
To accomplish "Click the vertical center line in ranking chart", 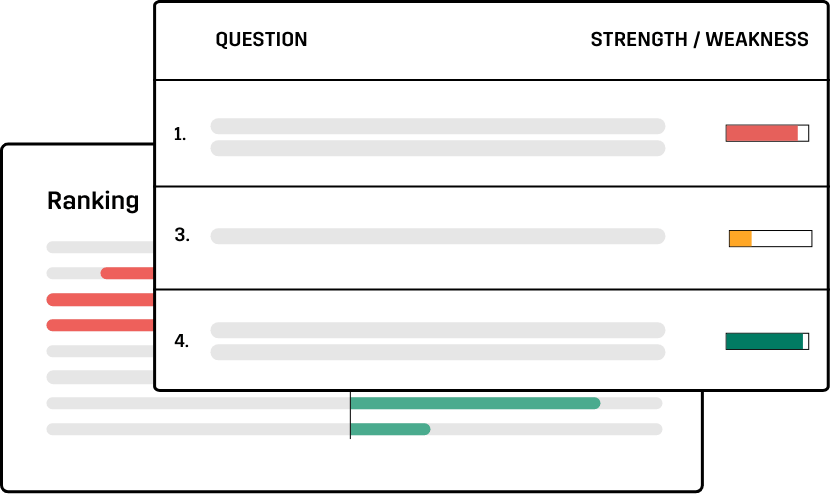I will (x=350, y=415).
